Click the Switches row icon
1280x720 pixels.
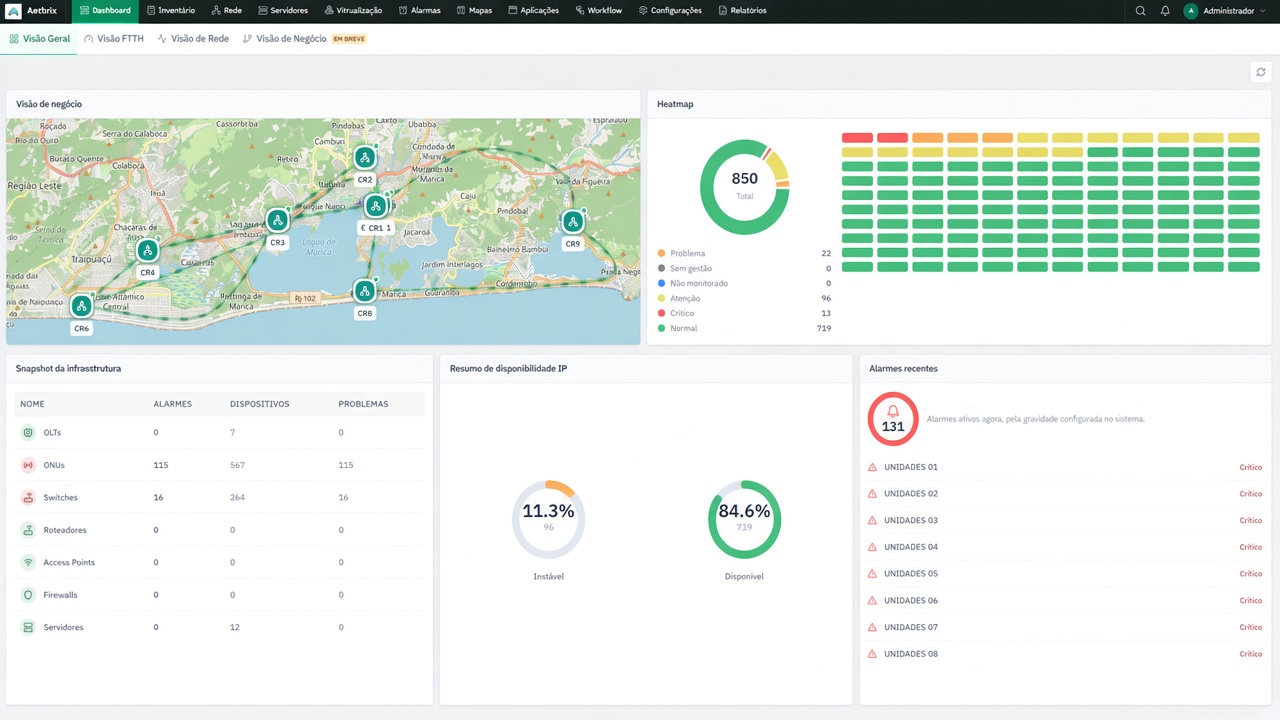(28, 497)
